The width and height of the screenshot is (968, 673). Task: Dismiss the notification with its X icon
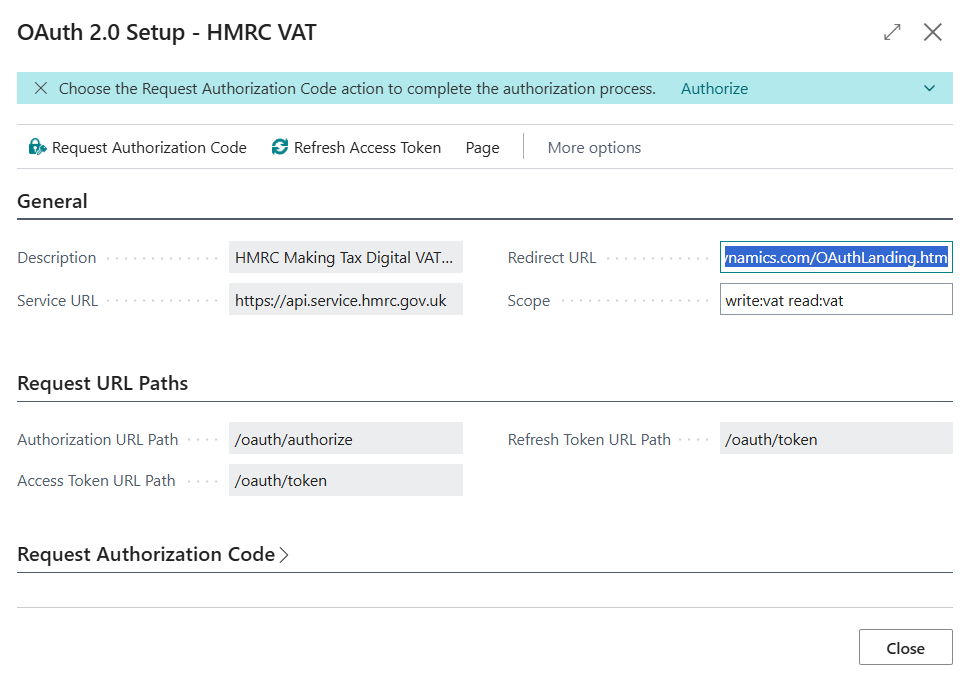tap(41, 88)
